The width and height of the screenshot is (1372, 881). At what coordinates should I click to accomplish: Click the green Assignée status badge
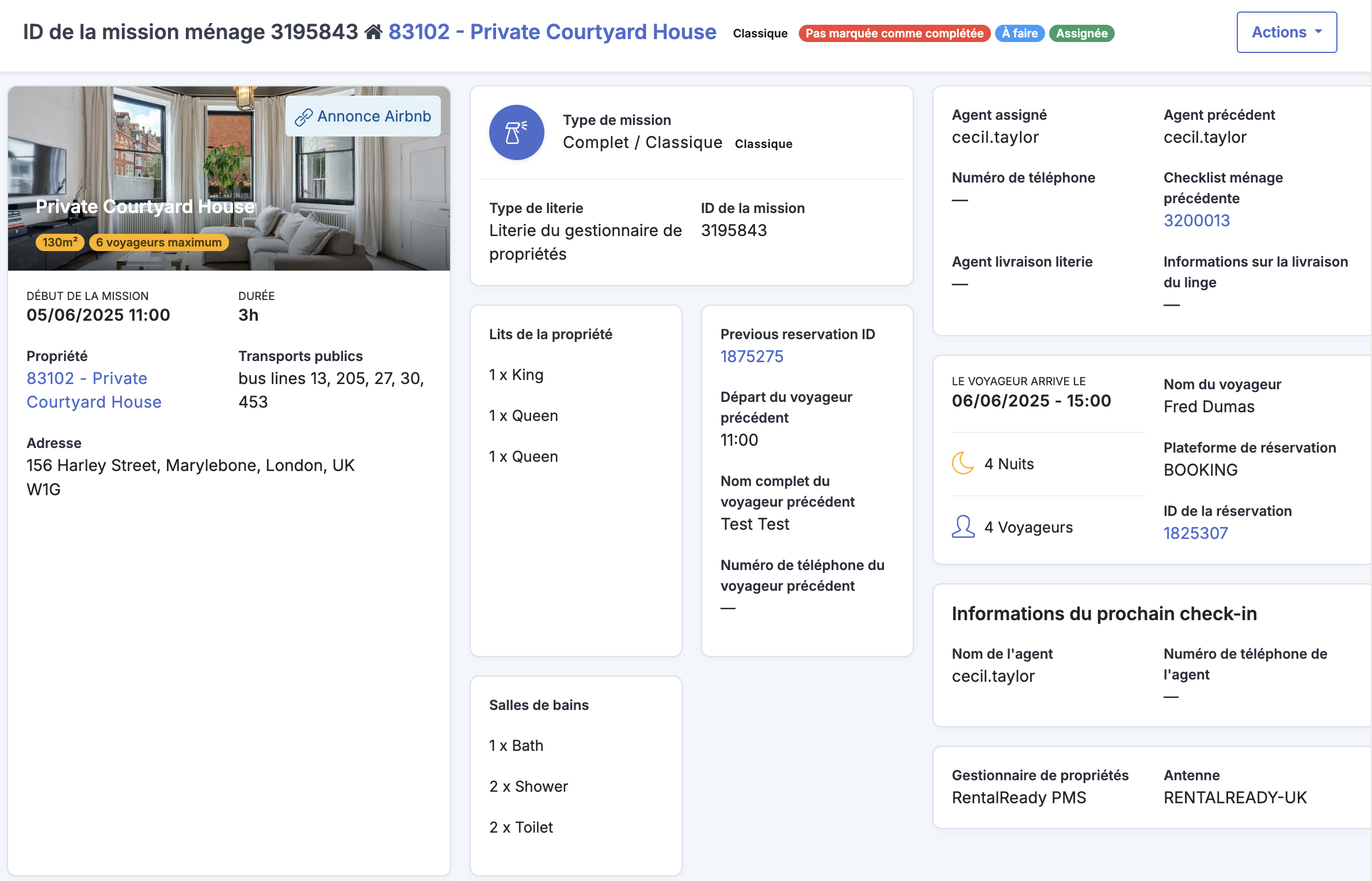(1081, 33)
